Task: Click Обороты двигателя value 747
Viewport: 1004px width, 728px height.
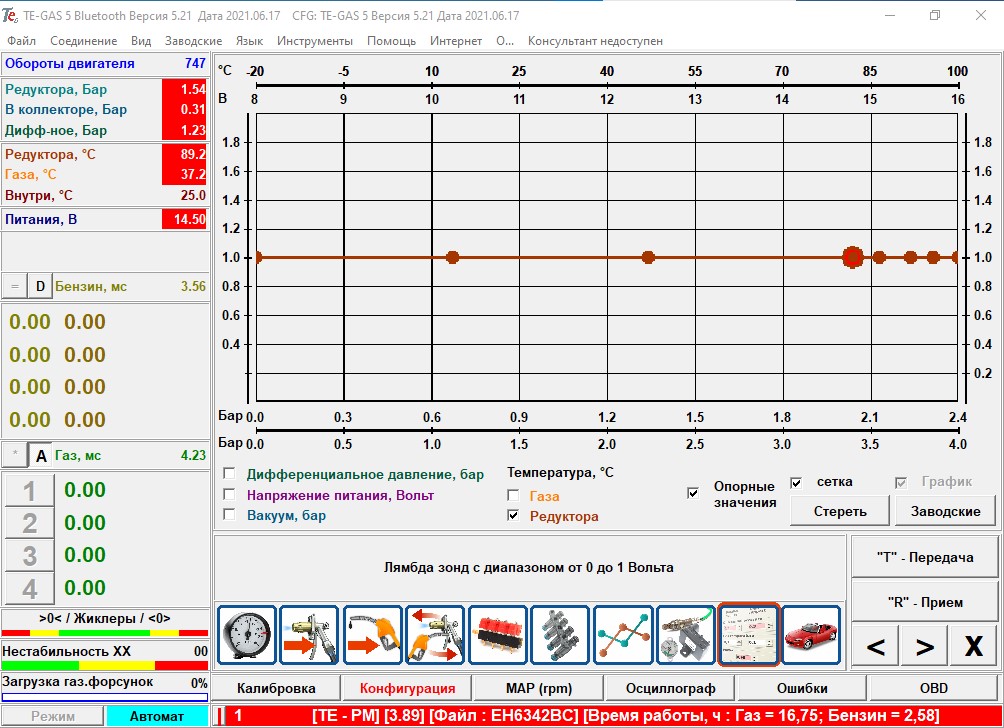Action: [195, 63]
